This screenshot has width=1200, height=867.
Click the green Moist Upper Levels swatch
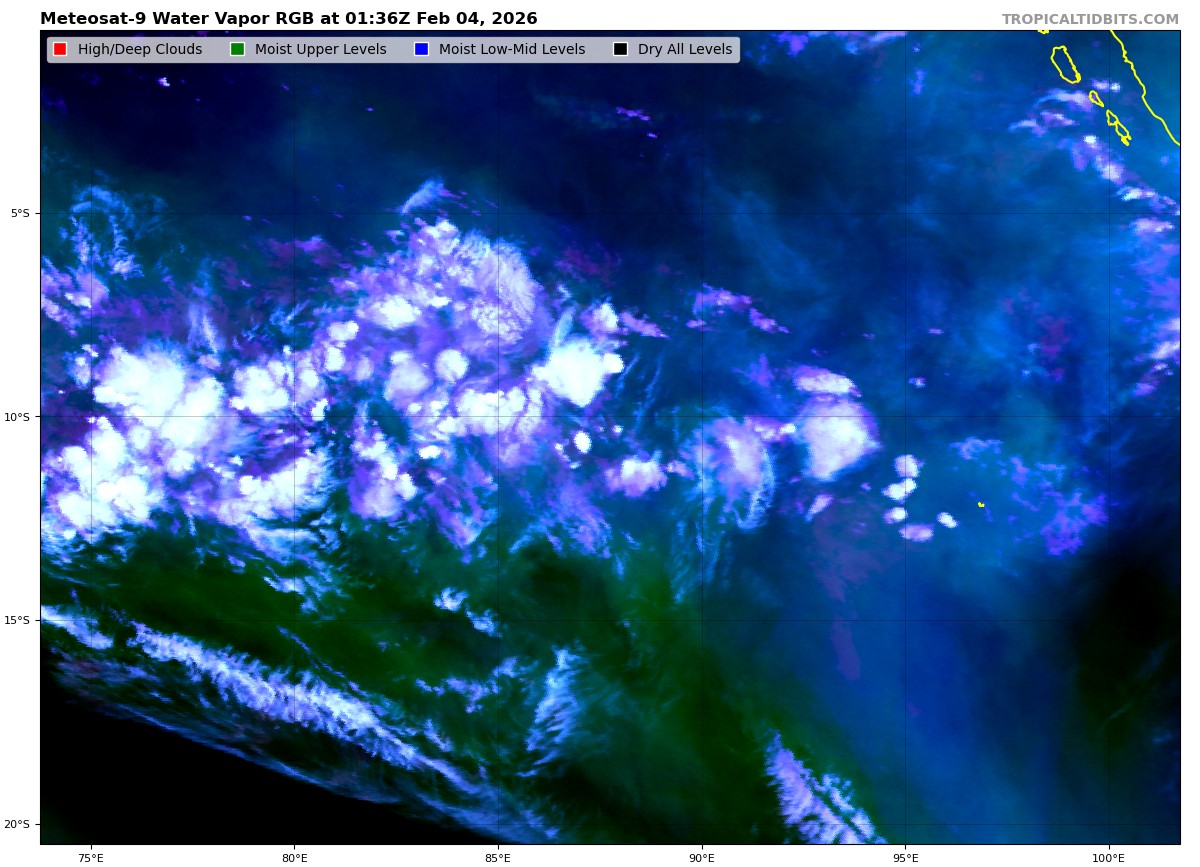tap(237, 50)
